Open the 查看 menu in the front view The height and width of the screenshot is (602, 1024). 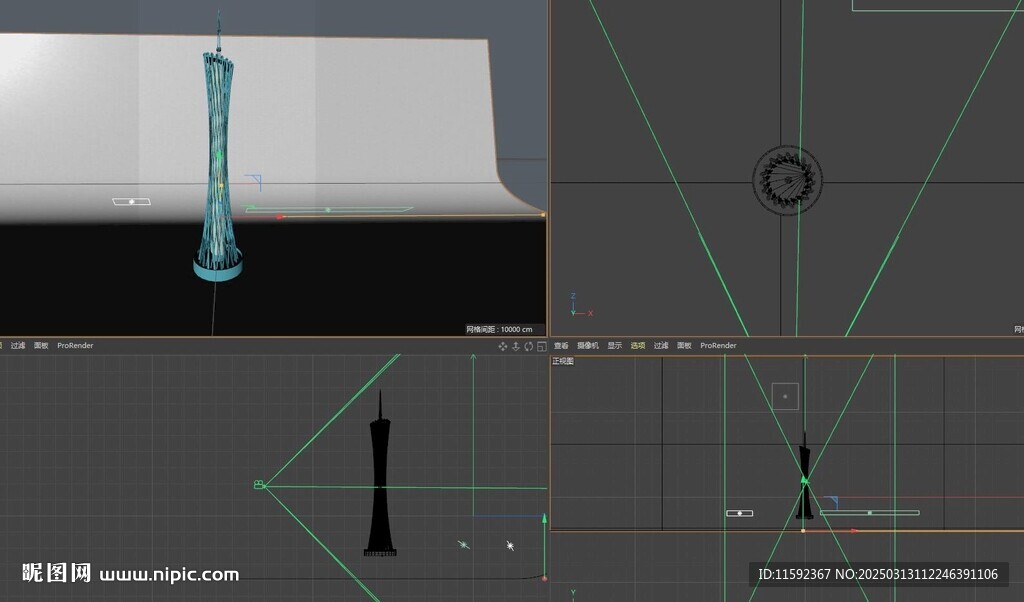(561, 345)
